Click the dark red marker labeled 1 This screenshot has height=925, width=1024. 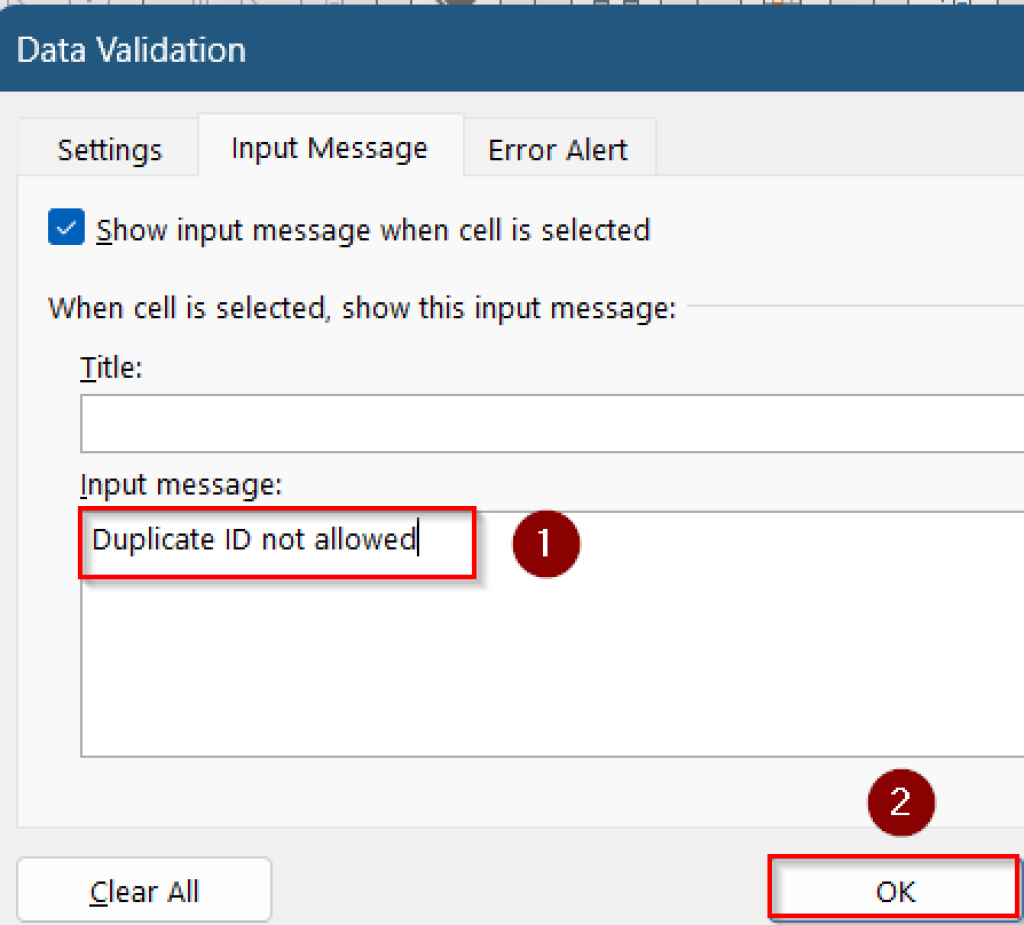(546, 544)
